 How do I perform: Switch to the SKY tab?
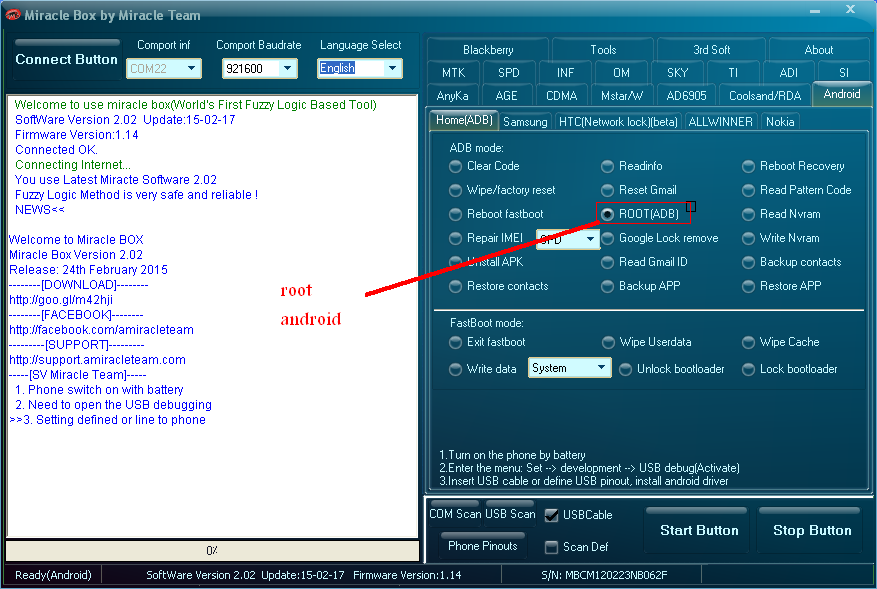pos(677,73)
